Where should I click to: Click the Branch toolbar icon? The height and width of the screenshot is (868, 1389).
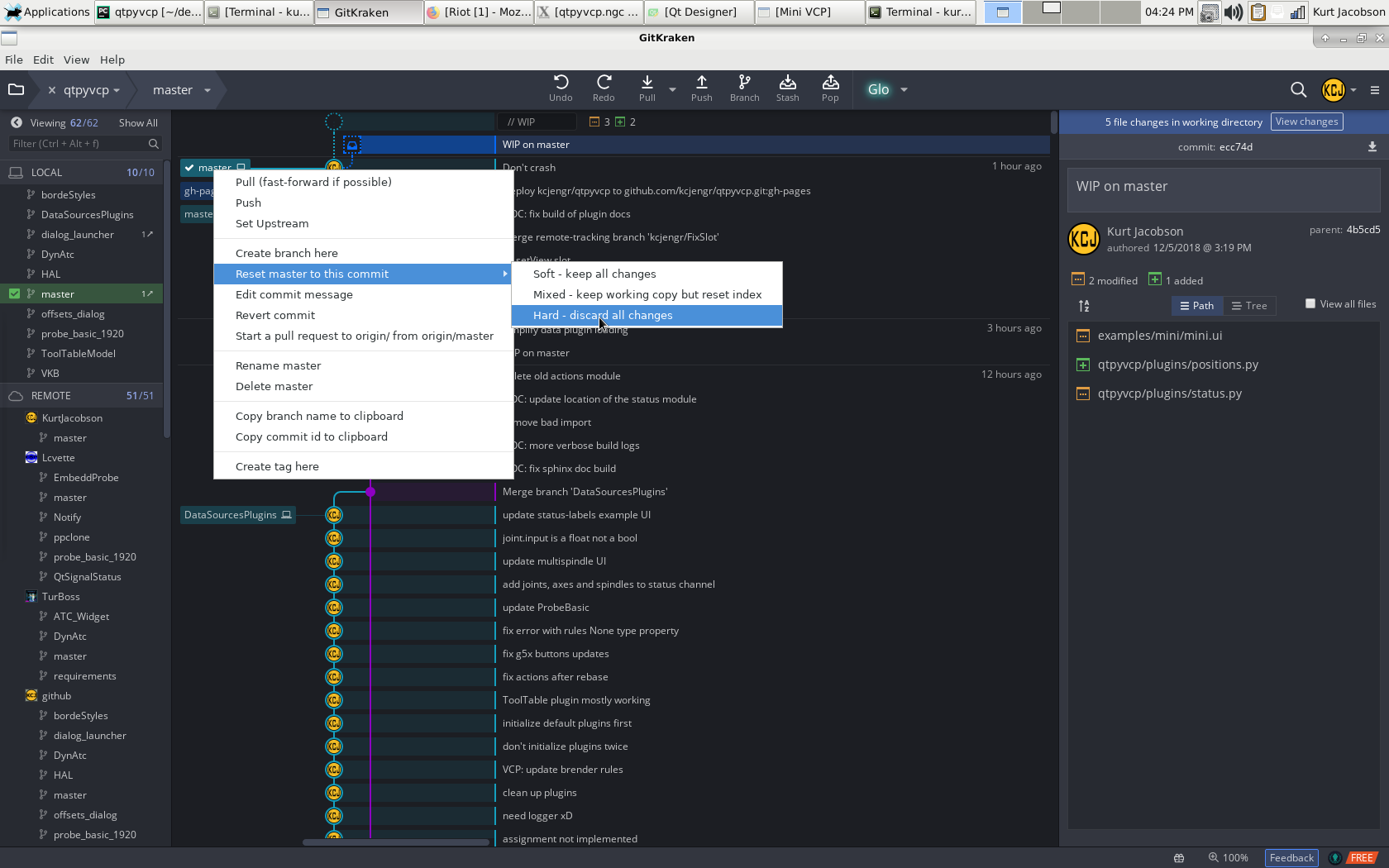(x=744, y=88)
